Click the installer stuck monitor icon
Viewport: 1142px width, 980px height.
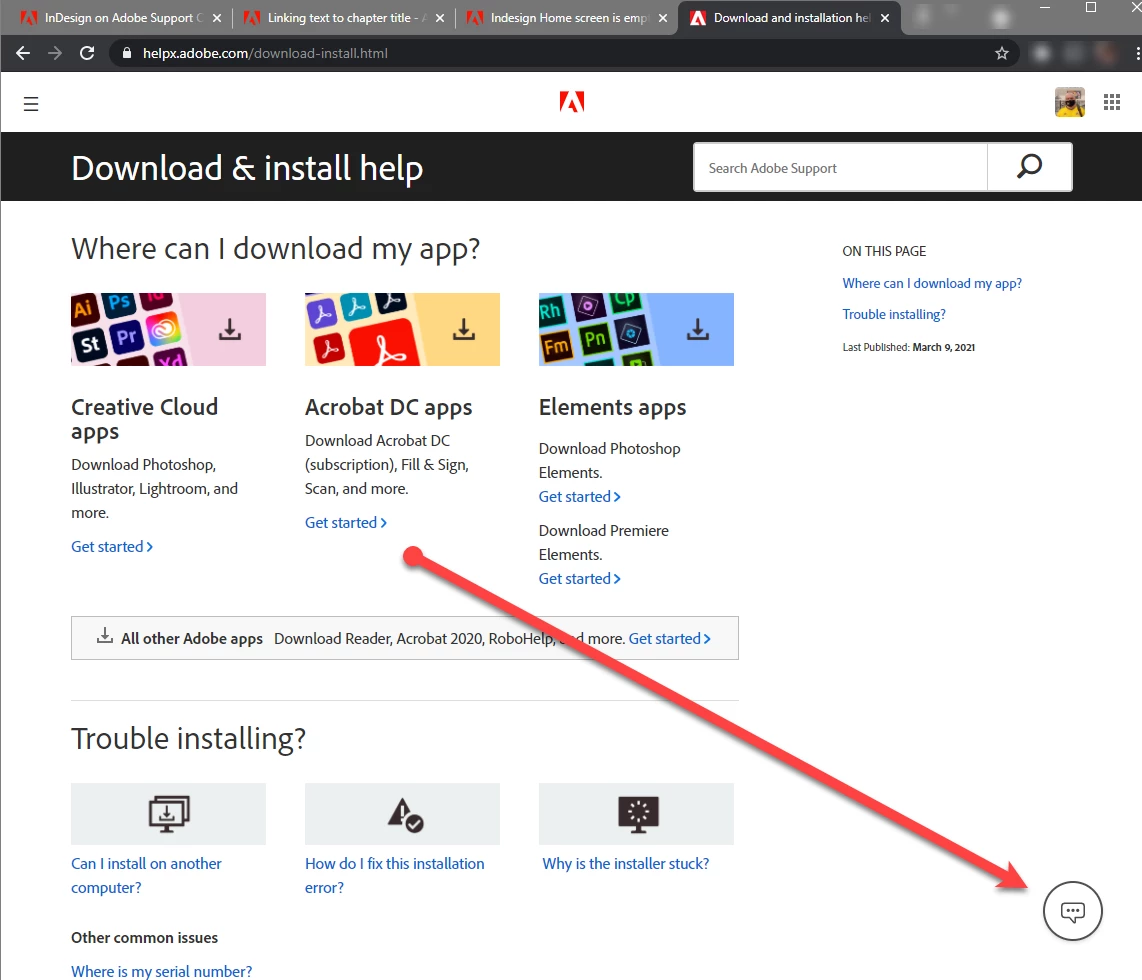638,814
